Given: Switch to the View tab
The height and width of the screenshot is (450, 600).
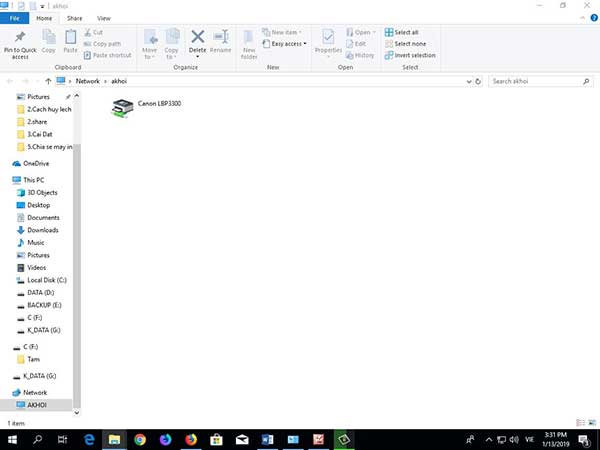Looking at the screenshot, I should (104, 18).
